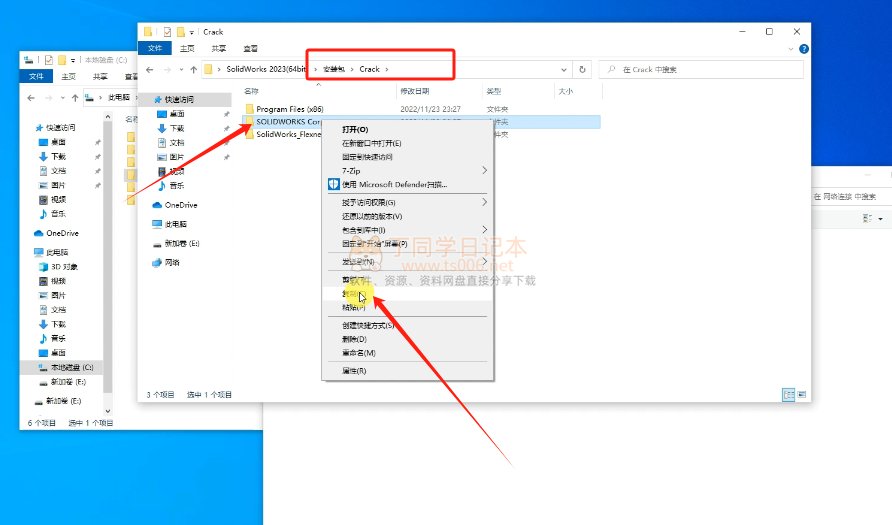The width and height of the screenshot is (892, 525).
Task: Switch to 主页 tab in Crack window
Action: click(x=187, y=48)
